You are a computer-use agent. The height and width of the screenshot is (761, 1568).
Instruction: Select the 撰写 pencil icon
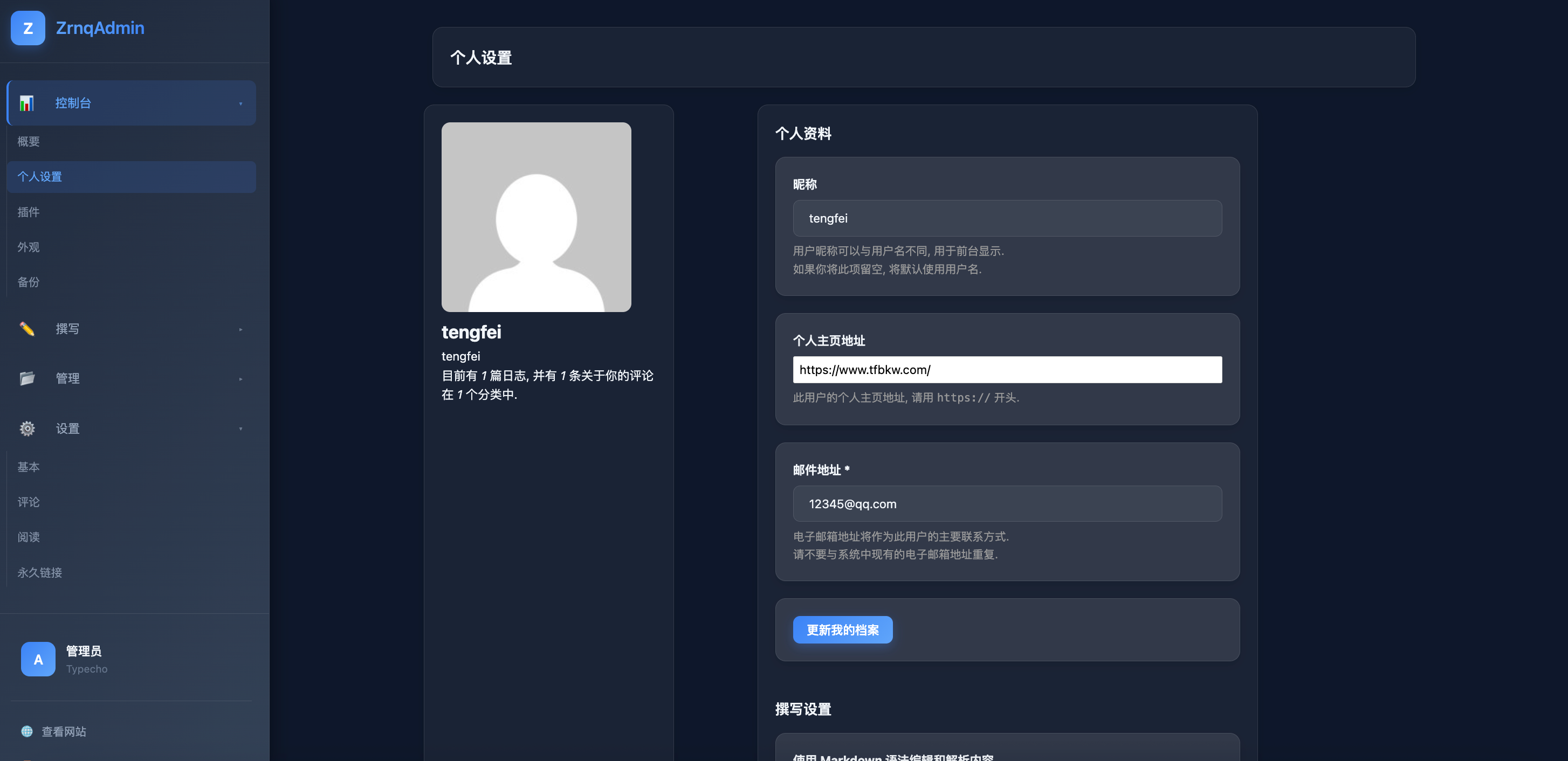tap(27, 328)
